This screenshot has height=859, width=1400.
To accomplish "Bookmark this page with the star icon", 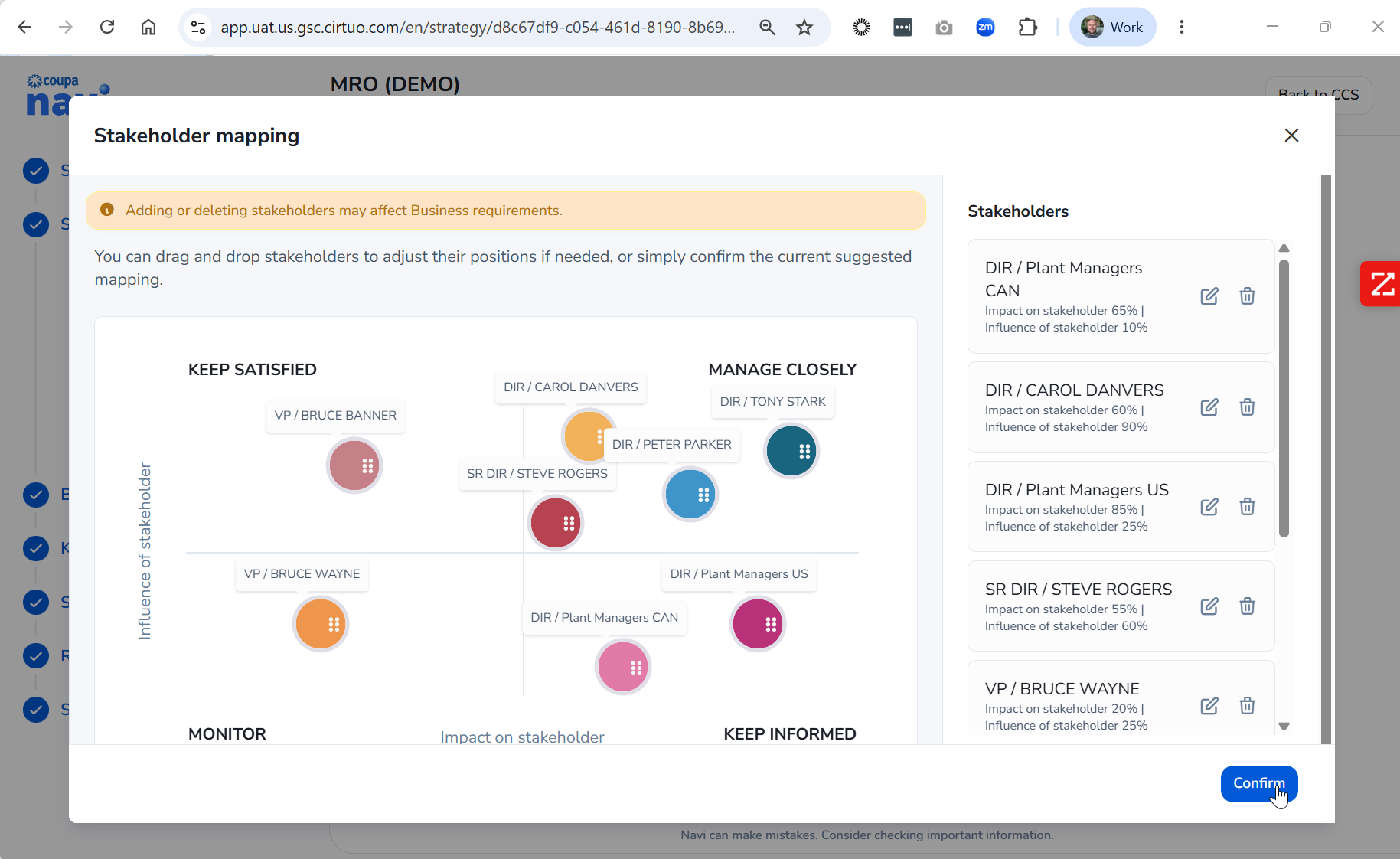I will [x=804, y=28].
